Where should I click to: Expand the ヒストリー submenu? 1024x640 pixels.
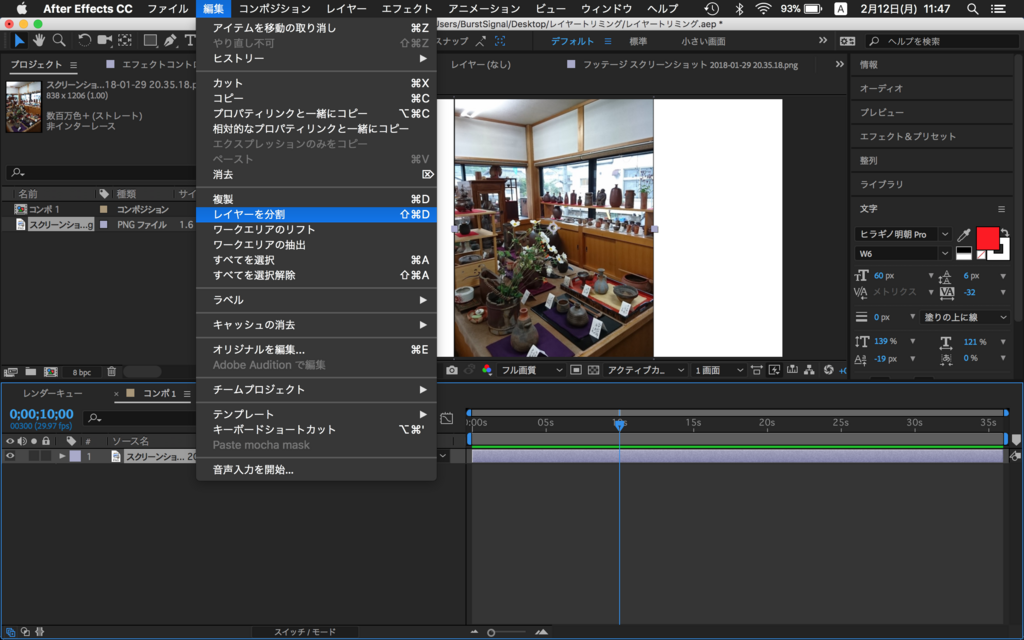click(x=316, y=58)
